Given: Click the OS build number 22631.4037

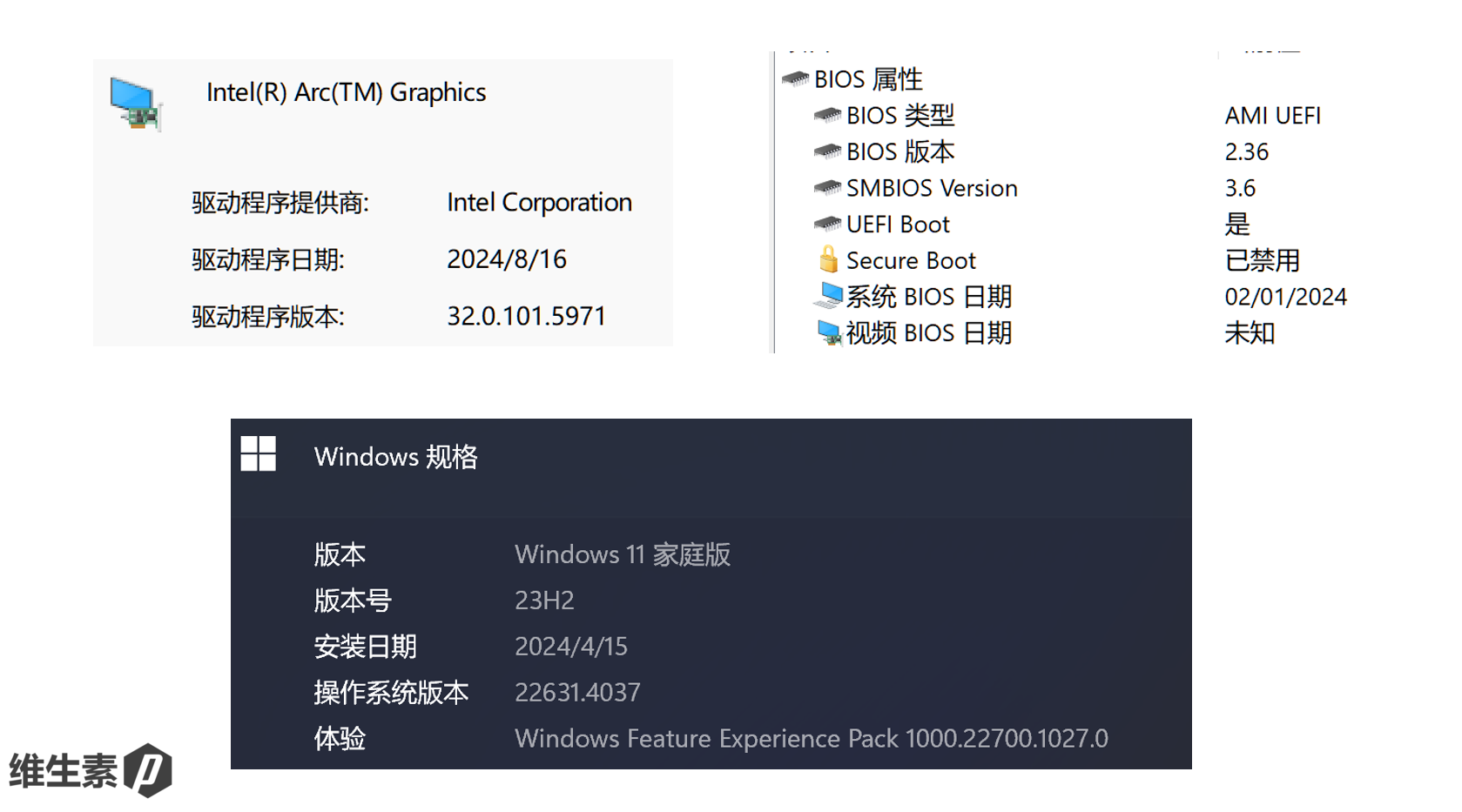Looking at the screenshot, I should point(577,692).
